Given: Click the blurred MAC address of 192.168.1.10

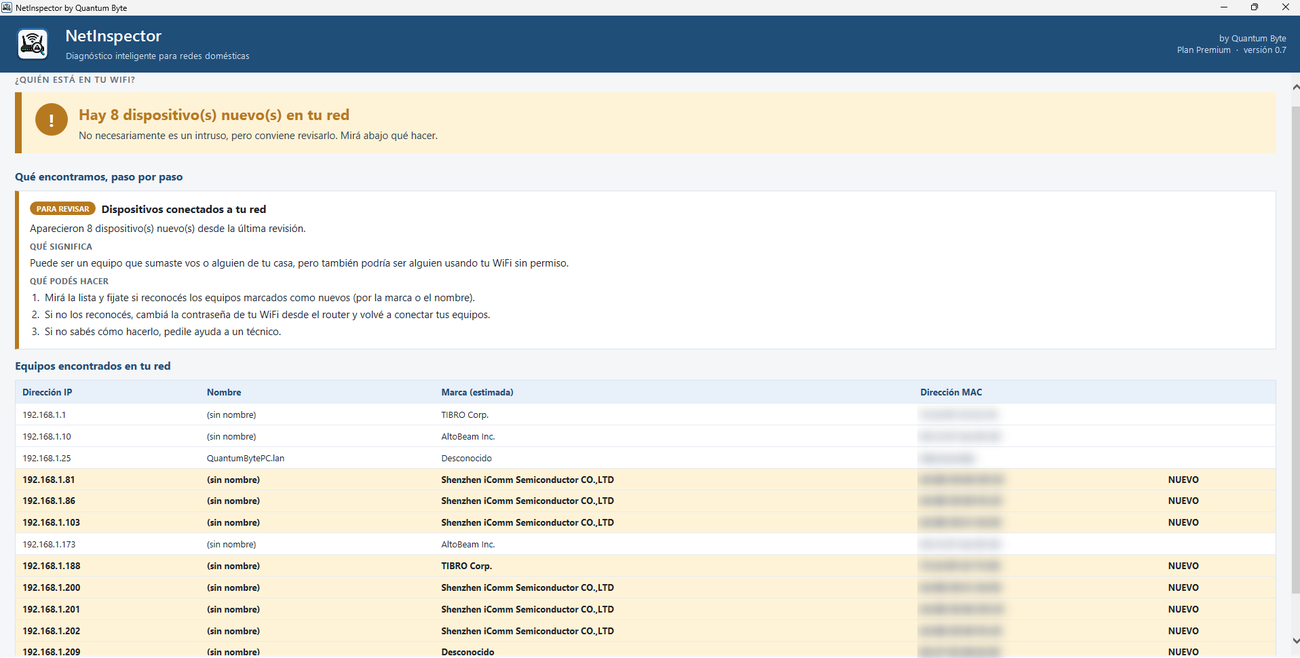Looking at the screenshot, I should 959,436.
